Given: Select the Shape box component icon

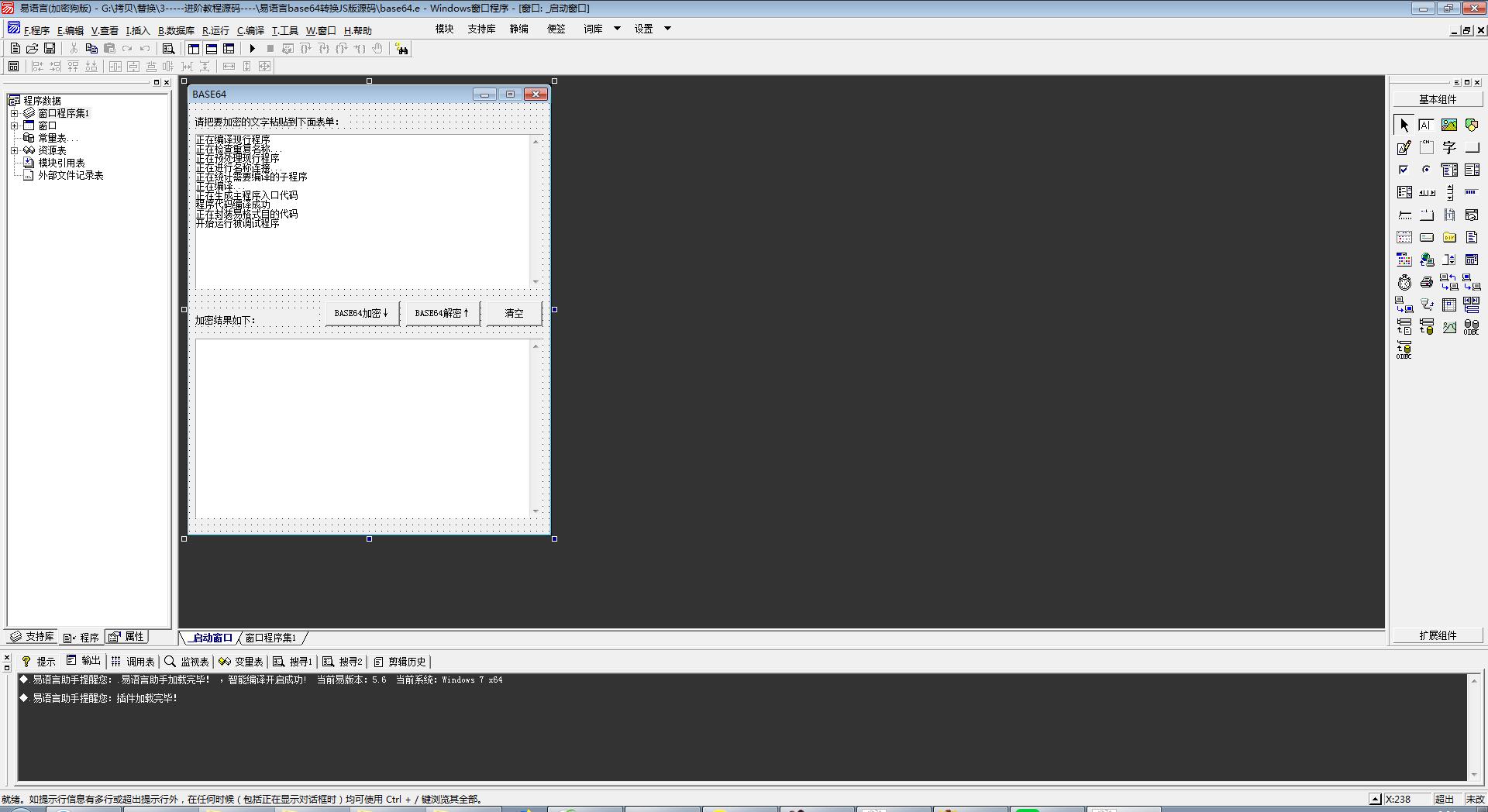Looking at the screenshot, I should (1472, 125).
